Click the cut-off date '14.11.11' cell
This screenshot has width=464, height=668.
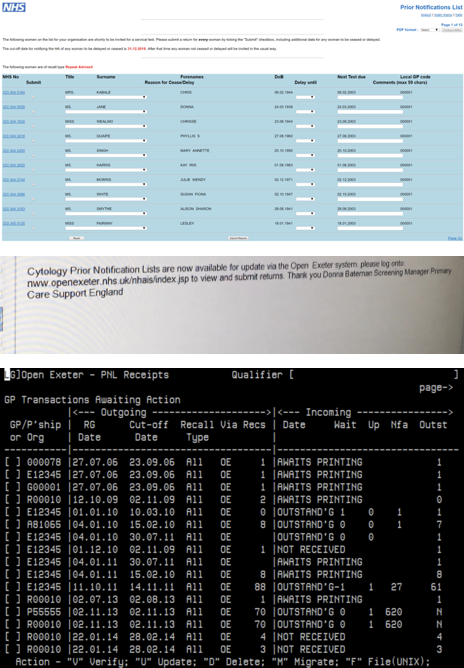[152, 587]
